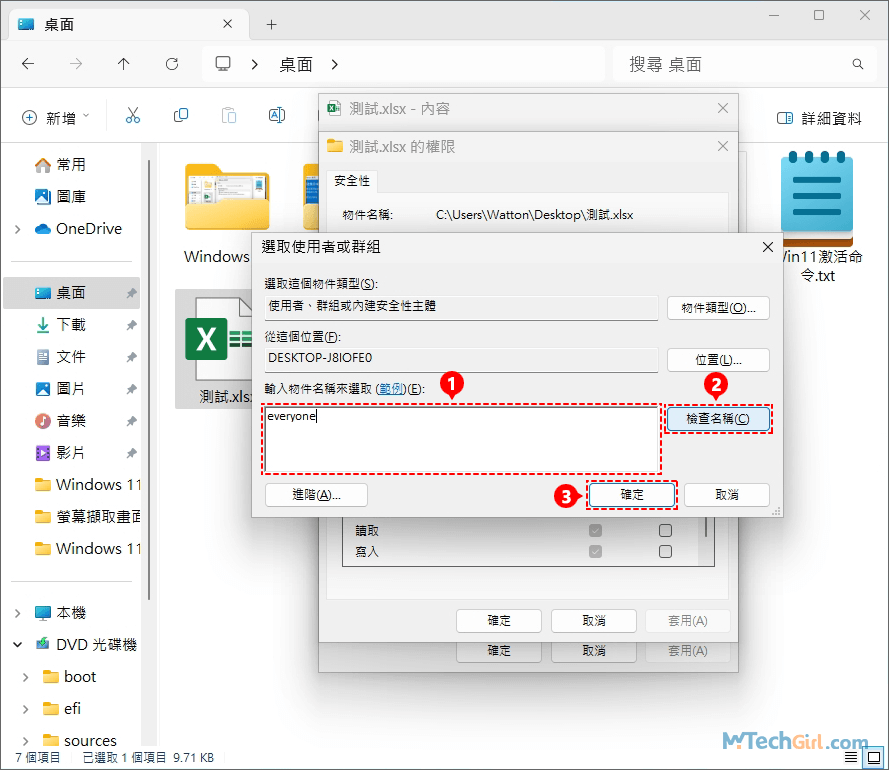
Task: Click the 檢查名稱 button
Action: (x=718, y=419)
